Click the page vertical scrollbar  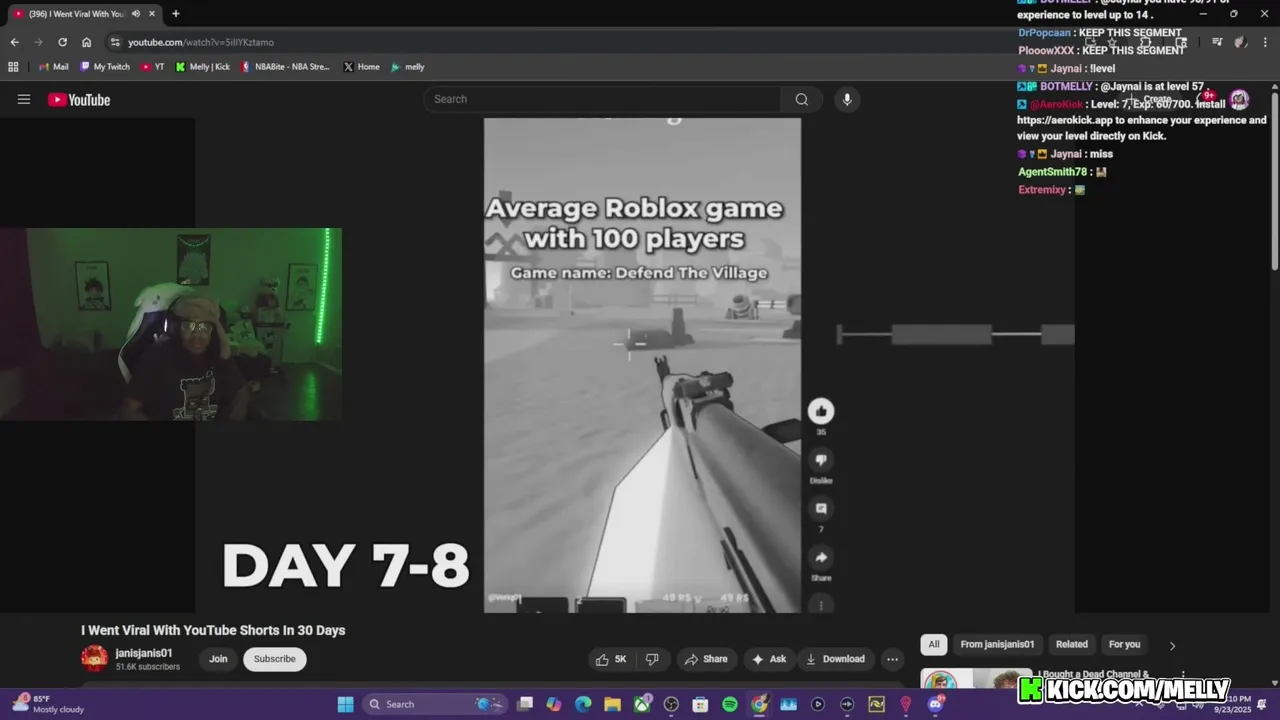pyautogui.click(x=1274, y=180)
